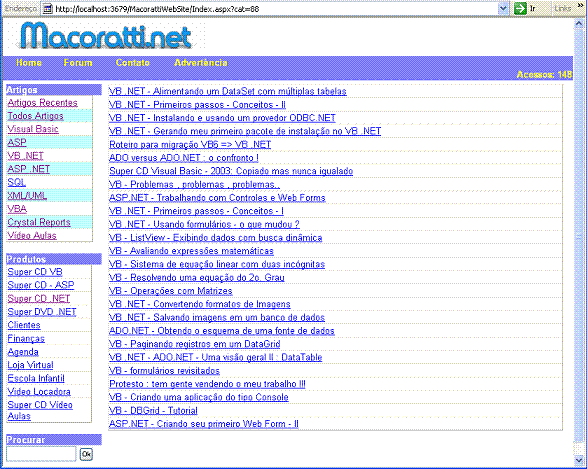Open the Advertência menu item
Image resolution: width=587 pixels, height=469 pixels.
click(201, 63)
